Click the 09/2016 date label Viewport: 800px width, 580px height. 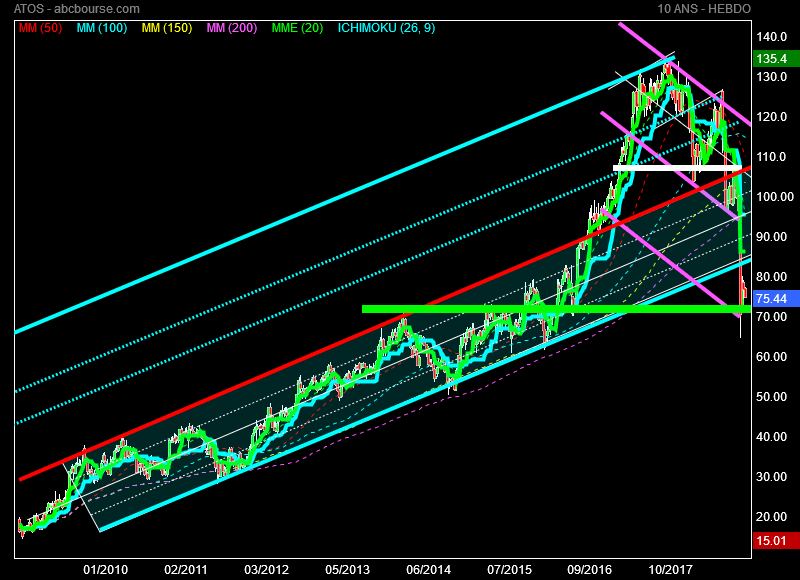590,570
